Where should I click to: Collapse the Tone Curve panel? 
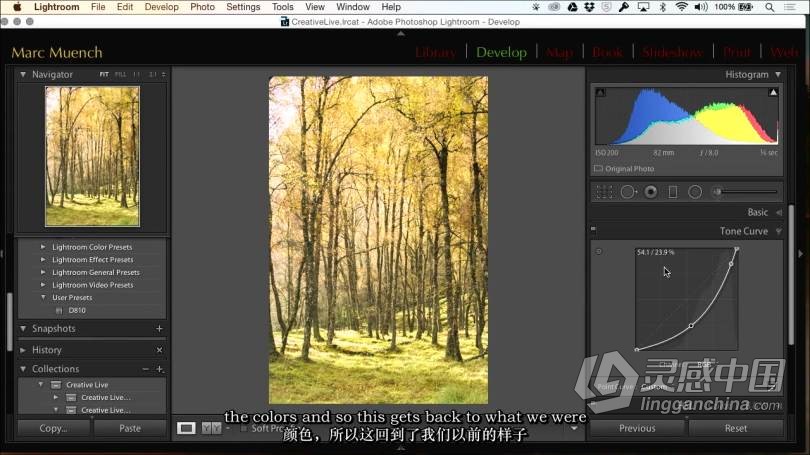[779, 231]
